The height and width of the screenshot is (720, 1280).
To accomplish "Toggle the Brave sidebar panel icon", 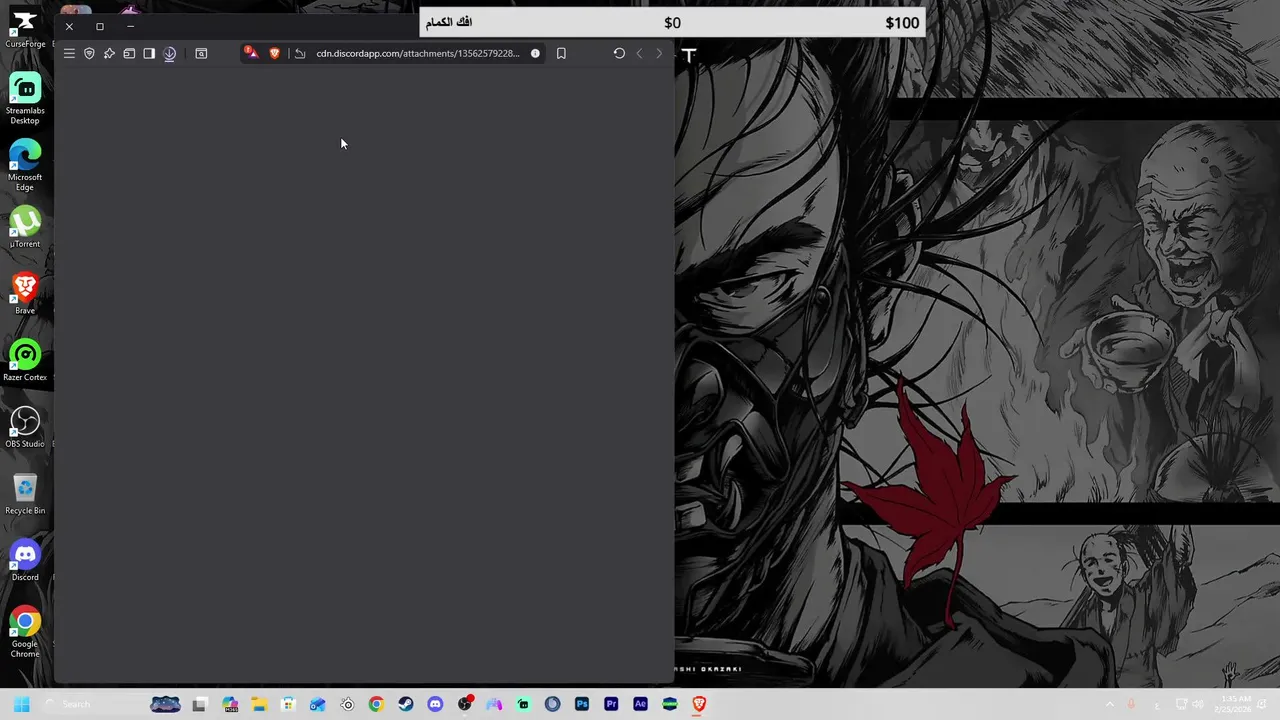I will click(149, 53).
